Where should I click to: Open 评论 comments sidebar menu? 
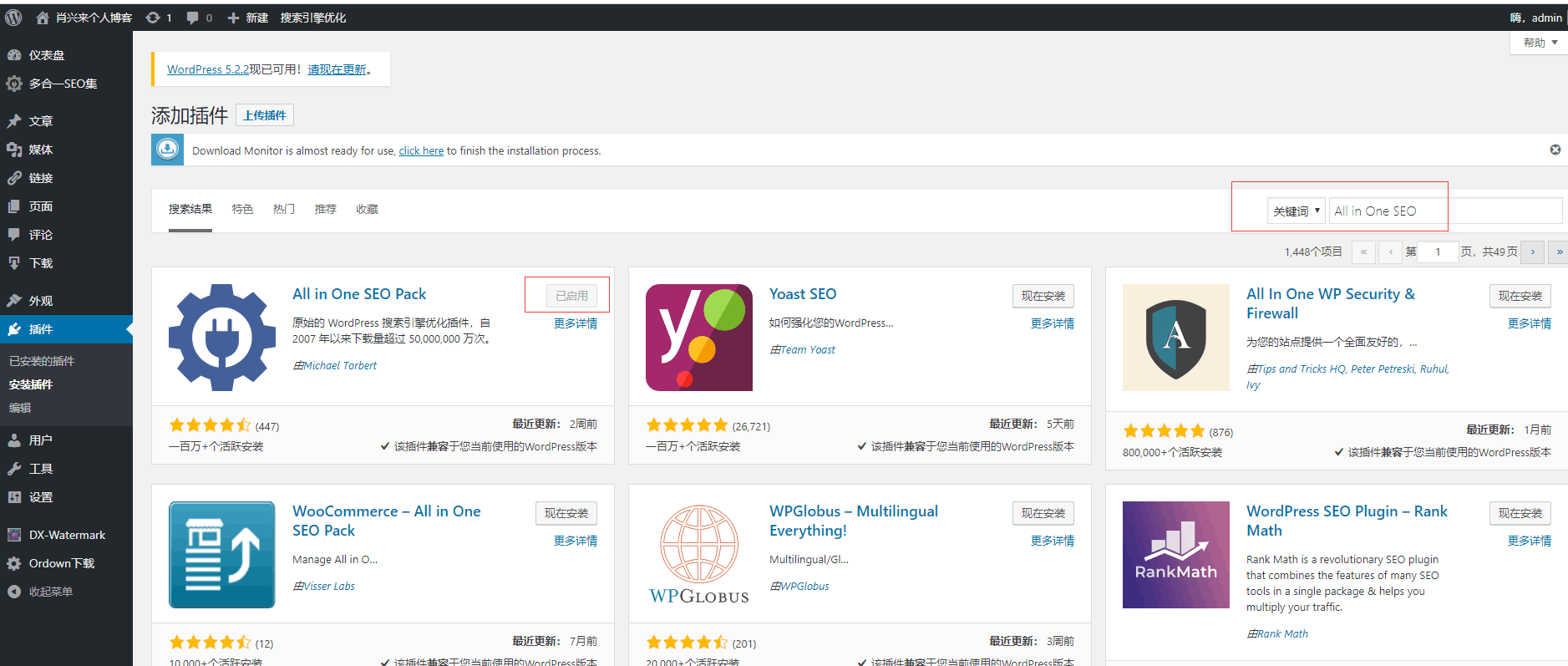[66, 235]
